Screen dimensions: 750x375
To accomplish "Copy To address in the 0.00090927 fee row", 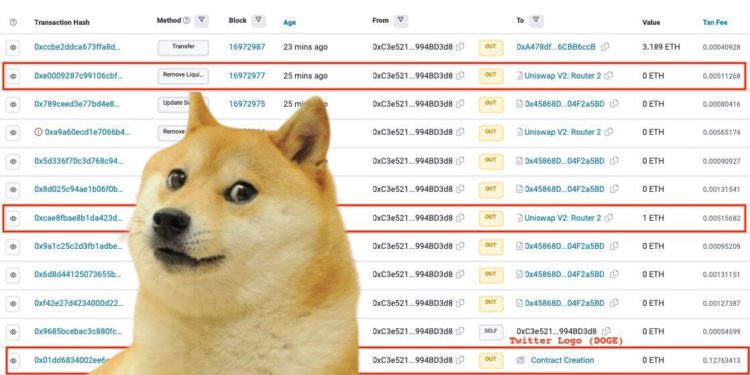I will [614, 161].
